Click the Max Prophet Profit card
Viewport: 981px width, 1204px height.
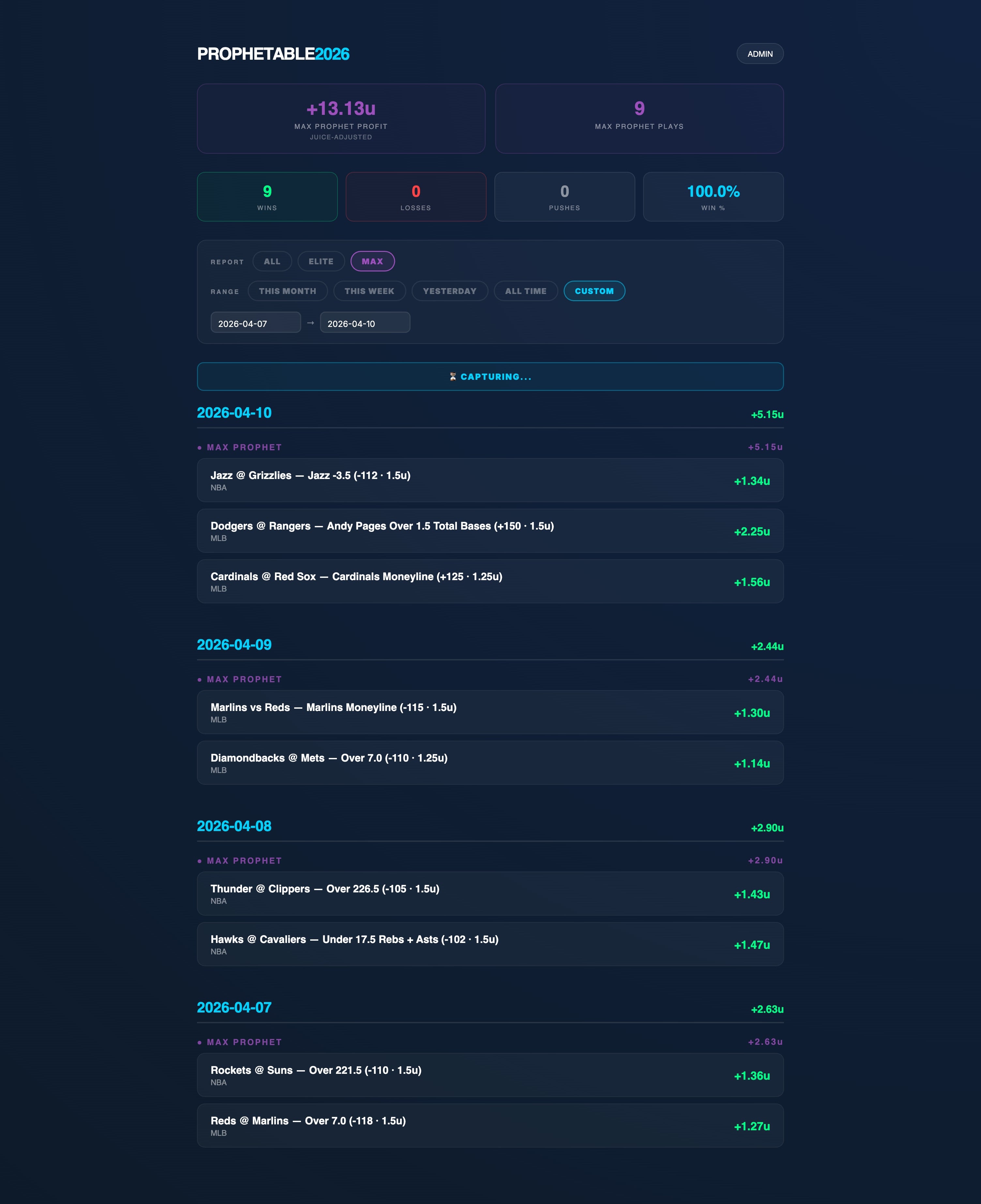click(341, 119)
